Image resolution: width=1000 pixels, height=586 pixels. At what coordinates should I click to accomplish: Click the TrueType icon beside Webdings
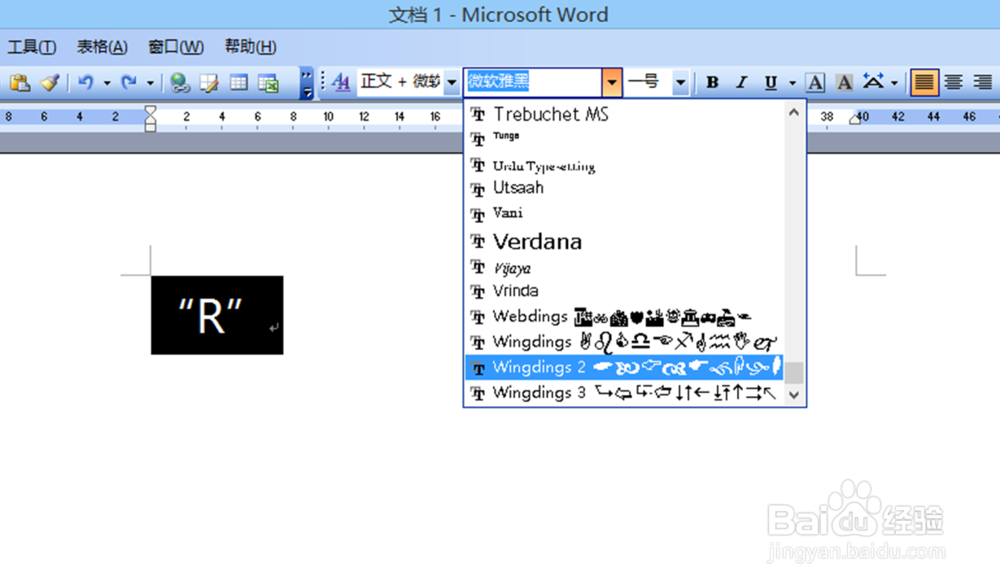pos(478,317)
